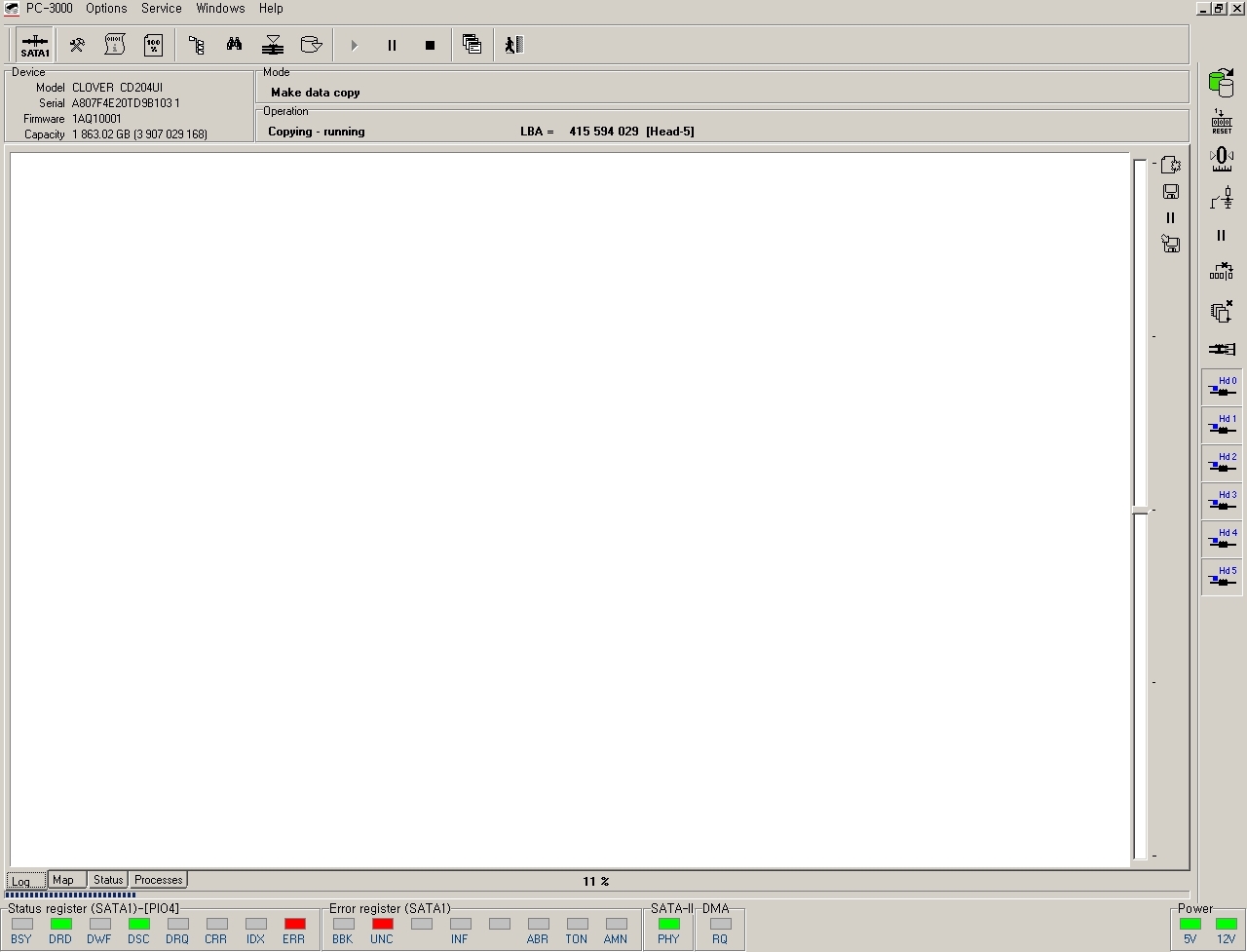The width and height of the screenshot is (1247, 952).
Task: Click the red ERR status indicator
Action: click(x=294, y=924)
